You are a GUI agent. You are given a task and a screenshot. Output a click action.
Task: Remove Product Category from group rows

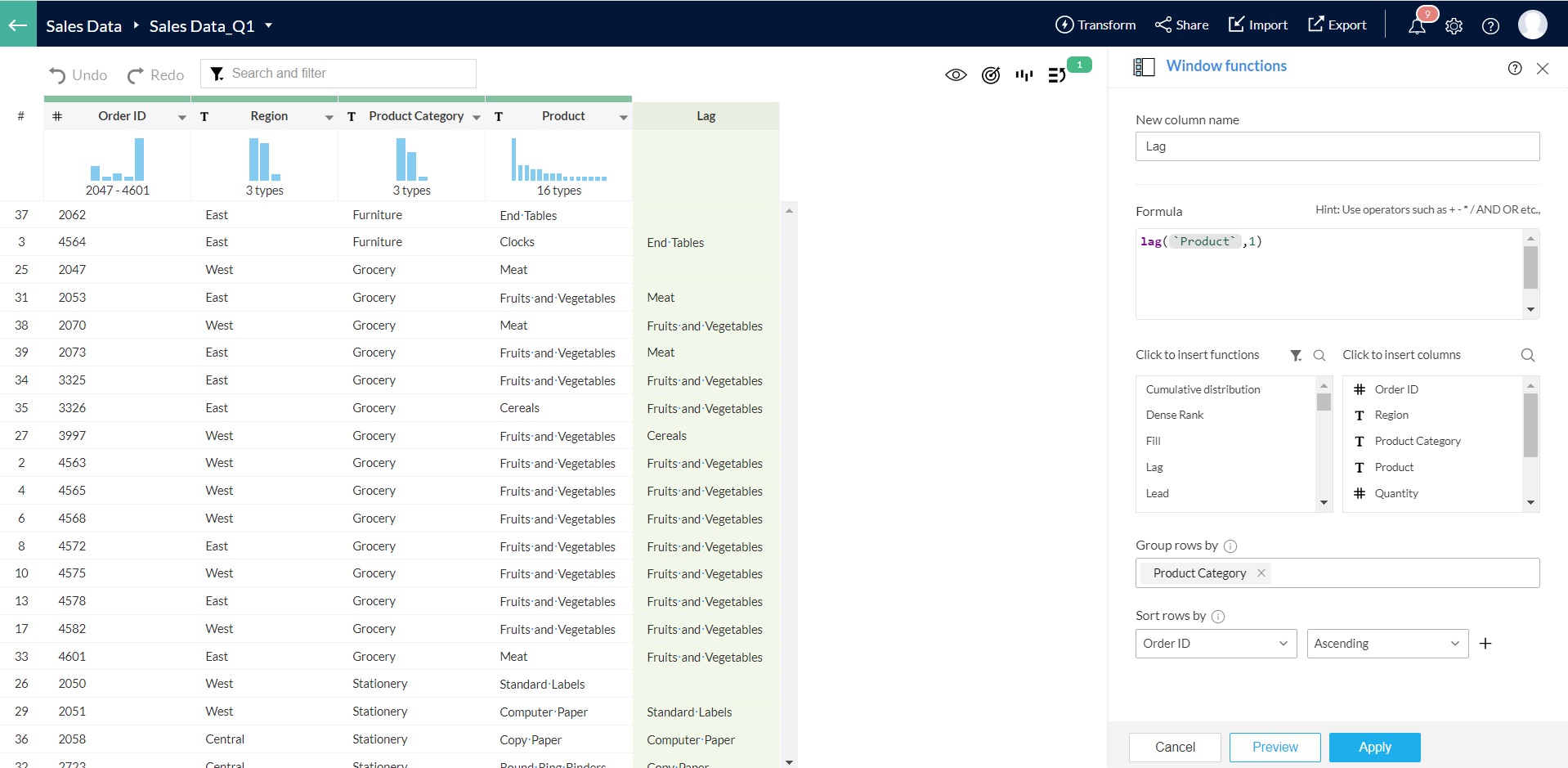coord(1261,573)
